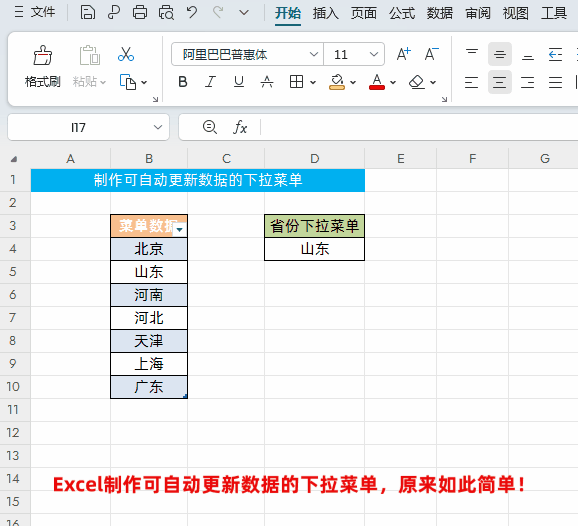Click the formula bar input

pos(418,127)
